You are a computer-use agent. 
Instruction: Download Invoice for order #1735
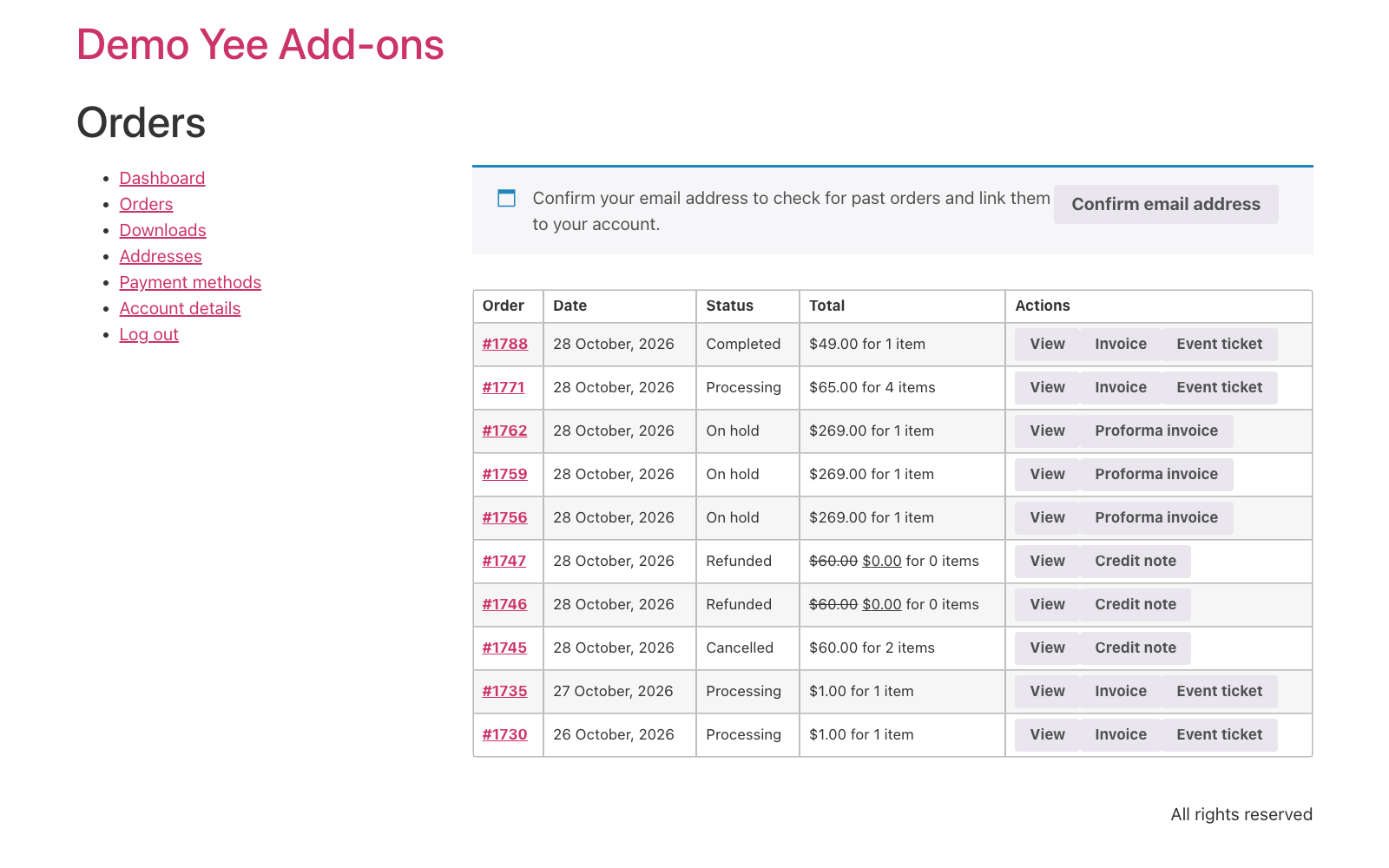click(x=1121, y=691)
